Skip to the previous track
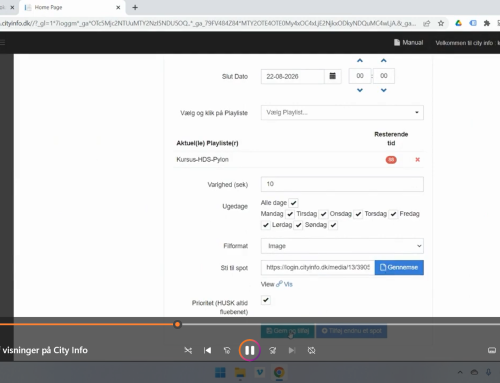This screenshot has width=500, height=383. 207,350
